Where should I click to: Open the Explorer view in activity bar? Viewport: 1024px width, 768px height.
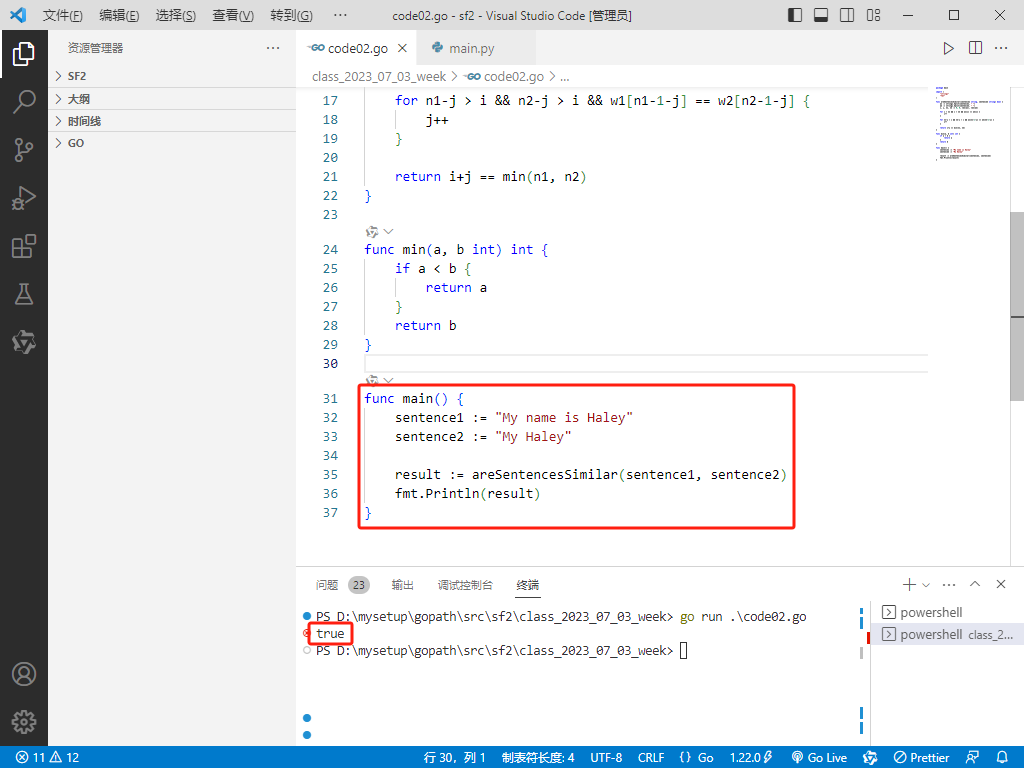24,54
